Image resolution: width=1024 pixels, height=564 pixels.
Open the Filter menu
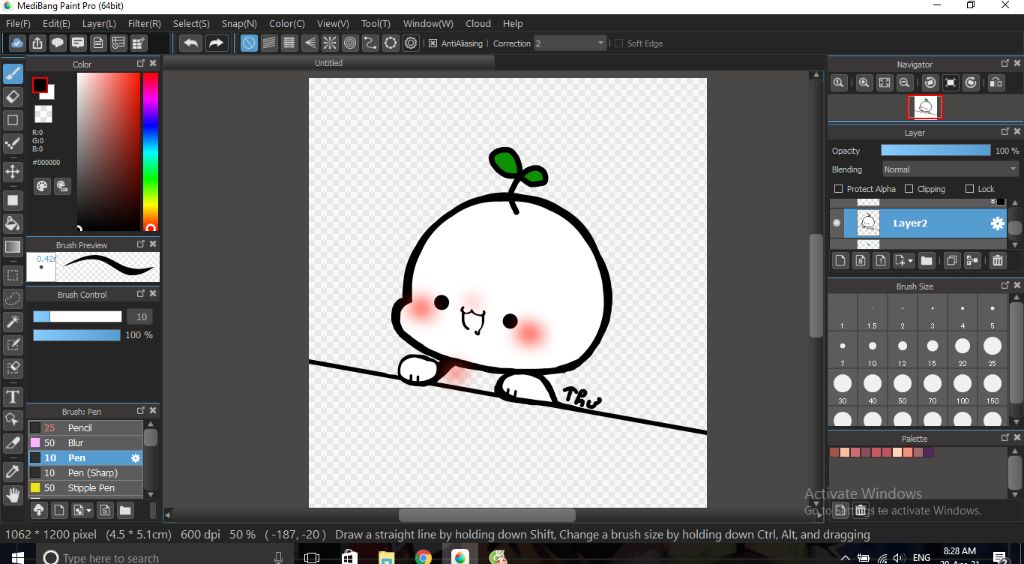(144, 24)
